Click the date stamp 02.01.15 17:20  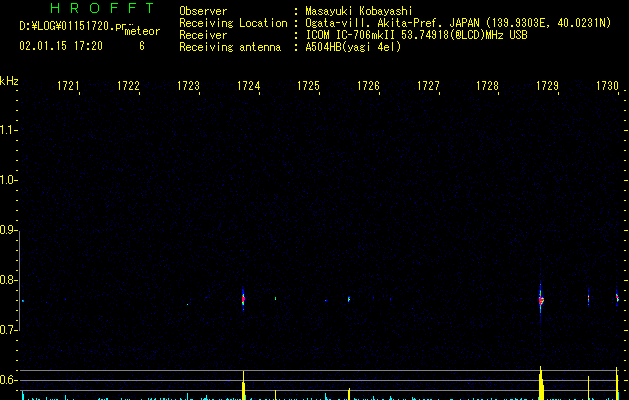(x=61, y=46)
